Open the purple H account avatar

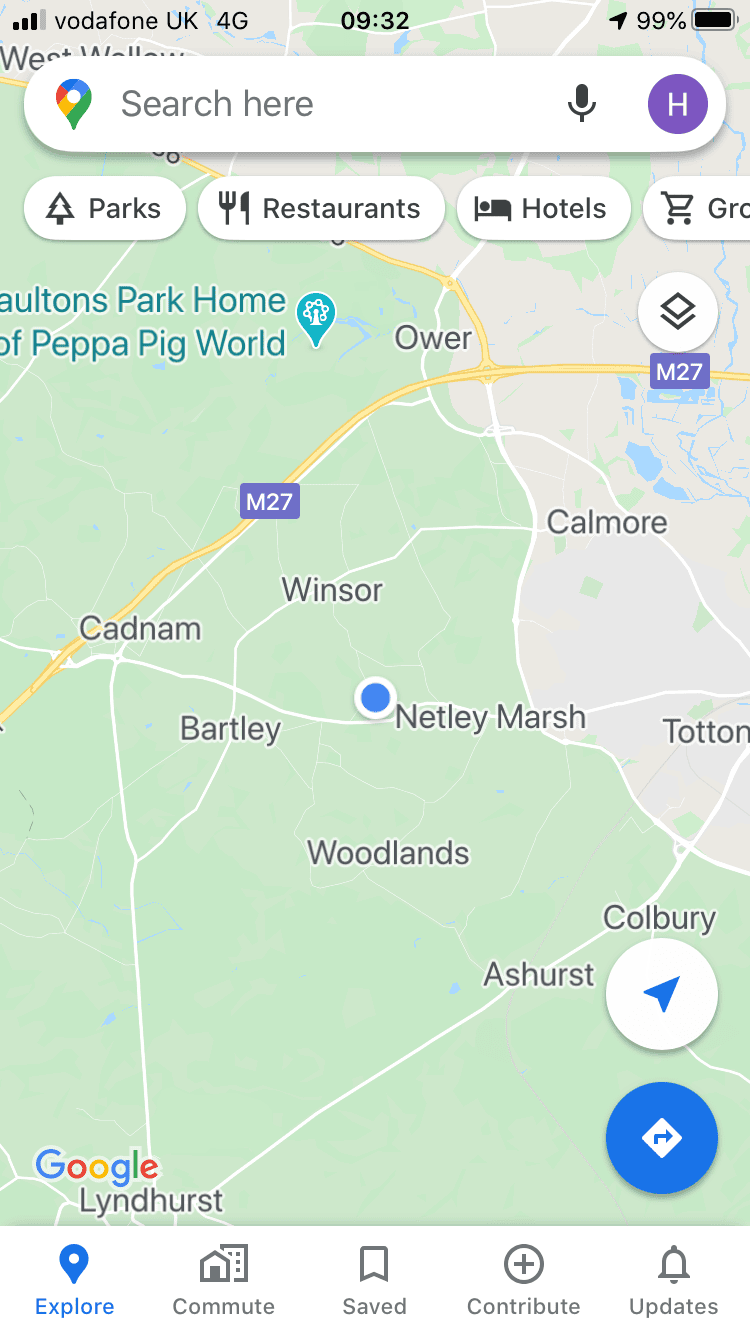[678, 104]
